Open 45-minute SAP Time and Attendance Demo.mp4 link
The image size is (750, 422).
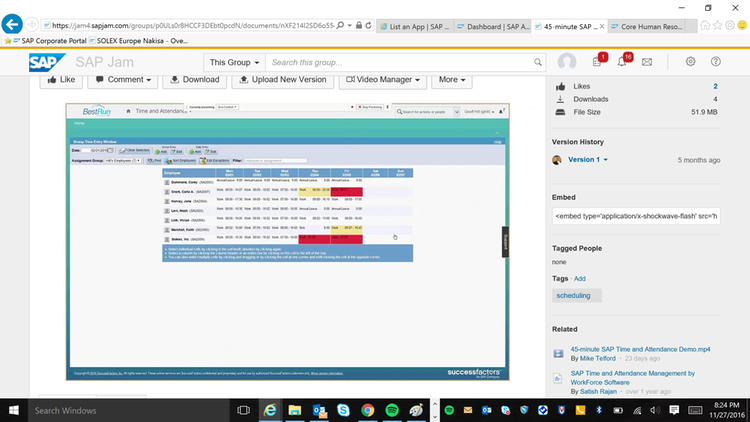[x=640, y=349]
